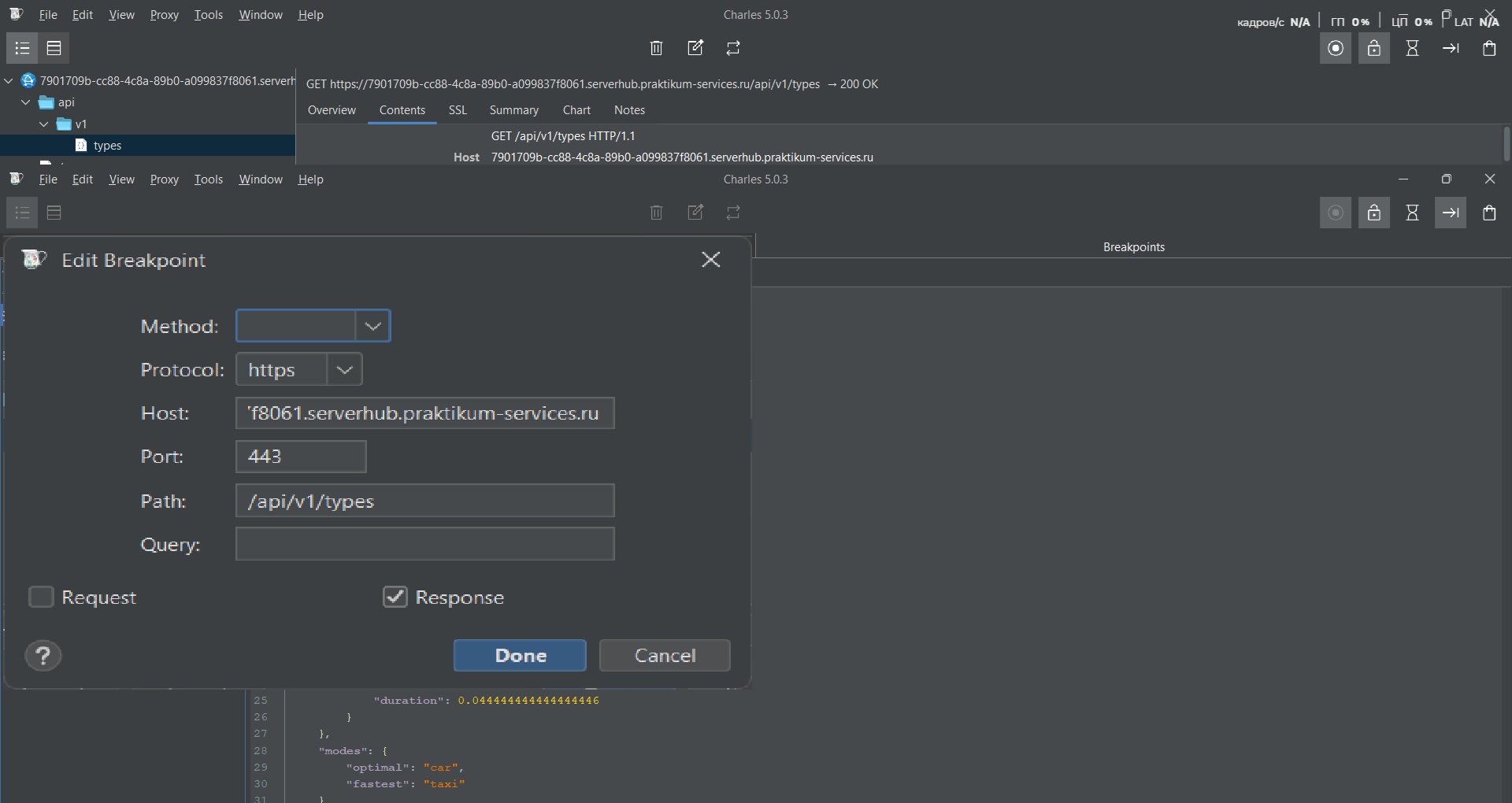Click into the Query input field
Image resolution: width=1512 pixels, height=803 pixels.
tap(424, 544)
